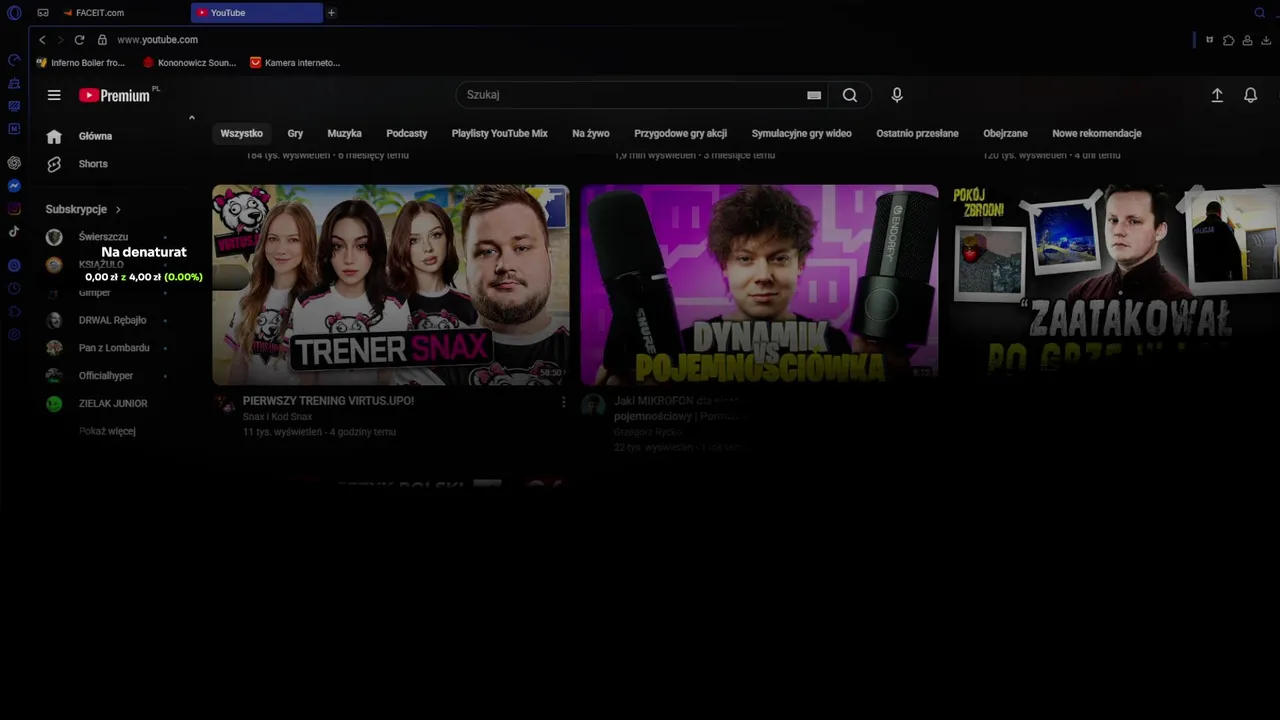Select the Na żywo filter chip
This screenshot has height=720, width=1280.
pyautogui.click(x=591, y=133)
